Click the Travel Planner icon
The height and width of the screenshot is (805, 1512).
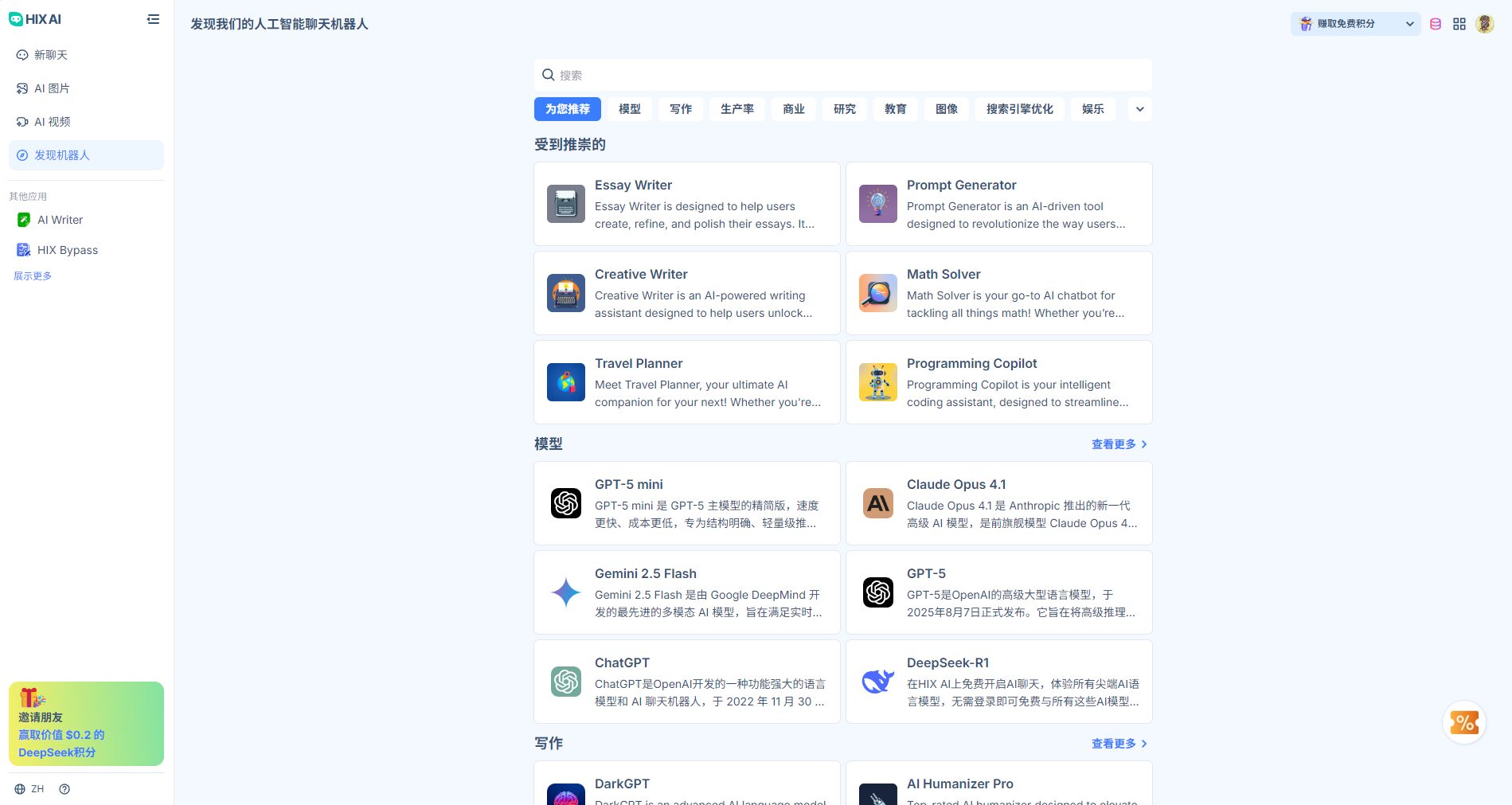566,382
